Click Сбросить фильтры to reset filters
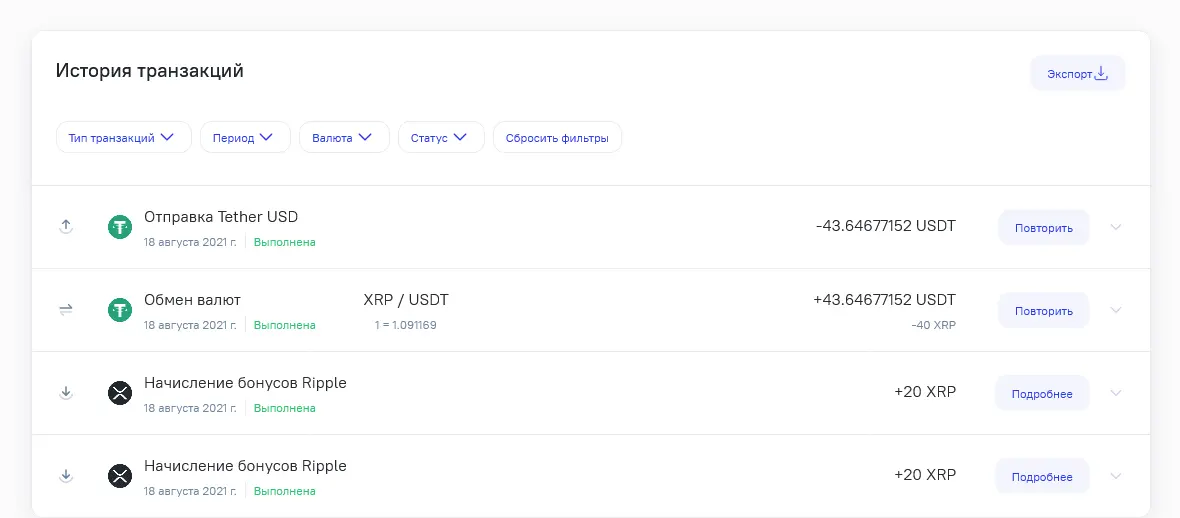This screenshot has width=1180, height=518. pyautogui.click(x=557, y=137)
